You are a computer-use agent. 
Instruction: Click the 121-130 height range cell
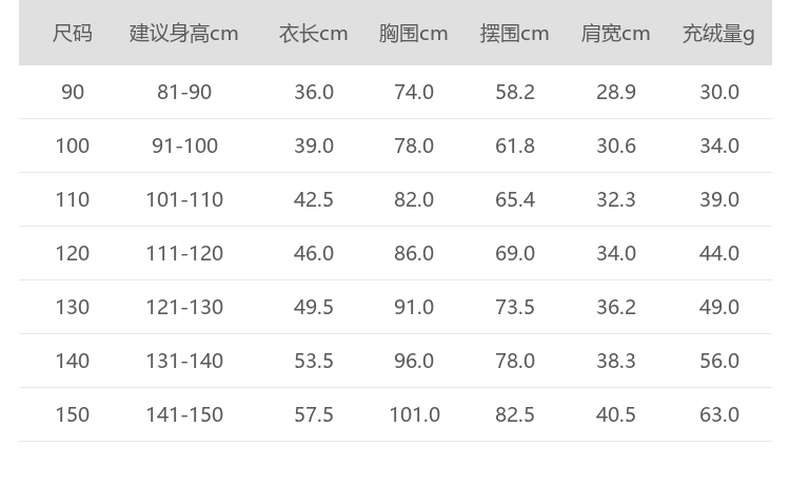click(x=184, y=307)
